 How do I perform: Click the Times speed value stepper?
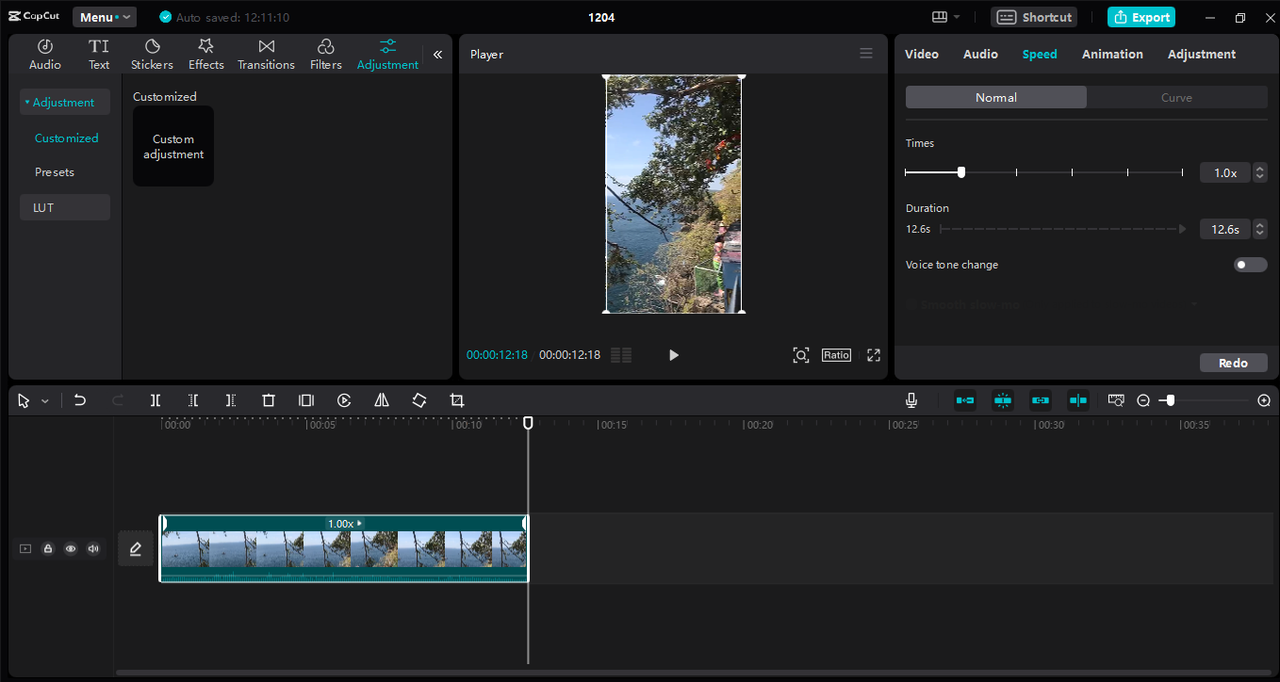tap(1260, 173)
